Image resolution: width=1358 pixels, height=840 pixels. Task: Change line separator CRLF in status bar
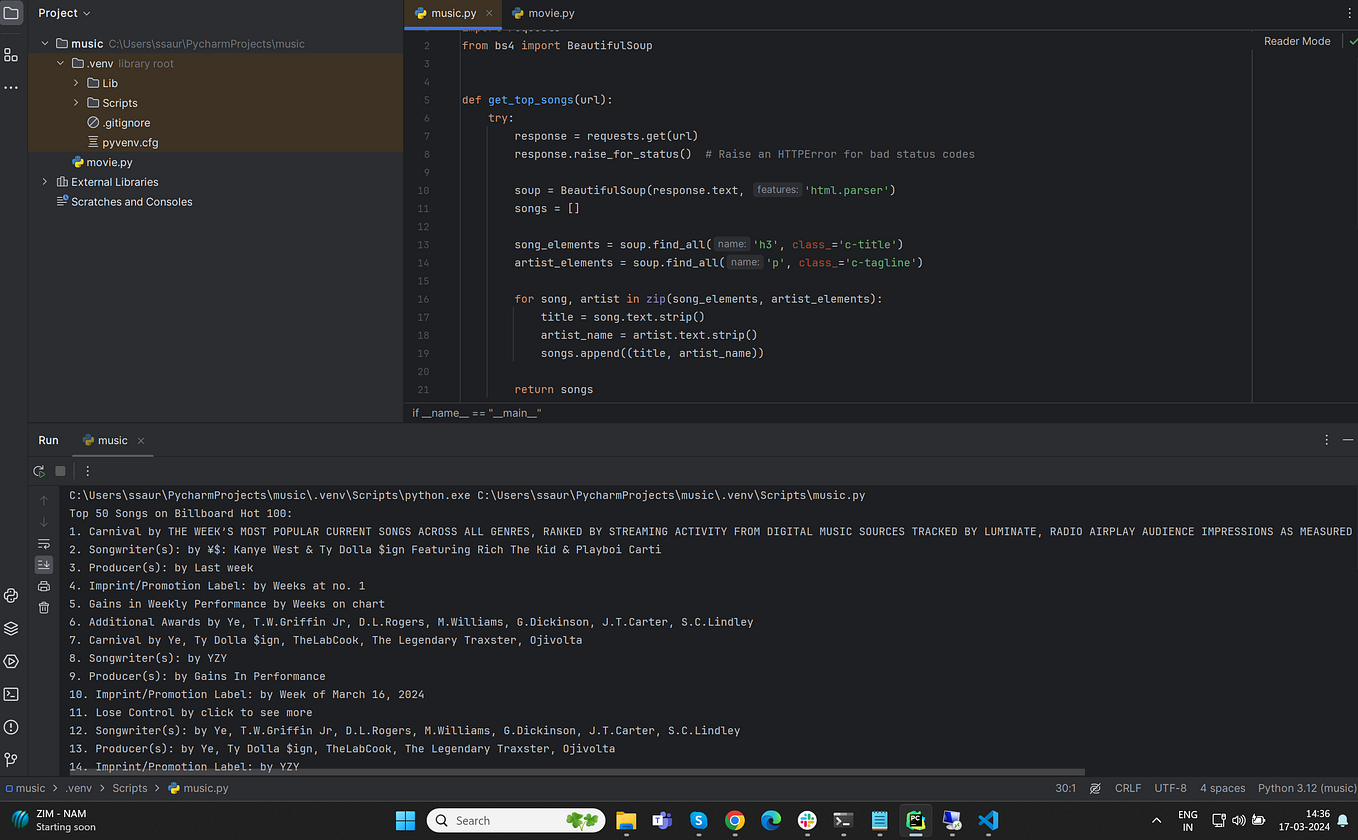coord(1127,788)
